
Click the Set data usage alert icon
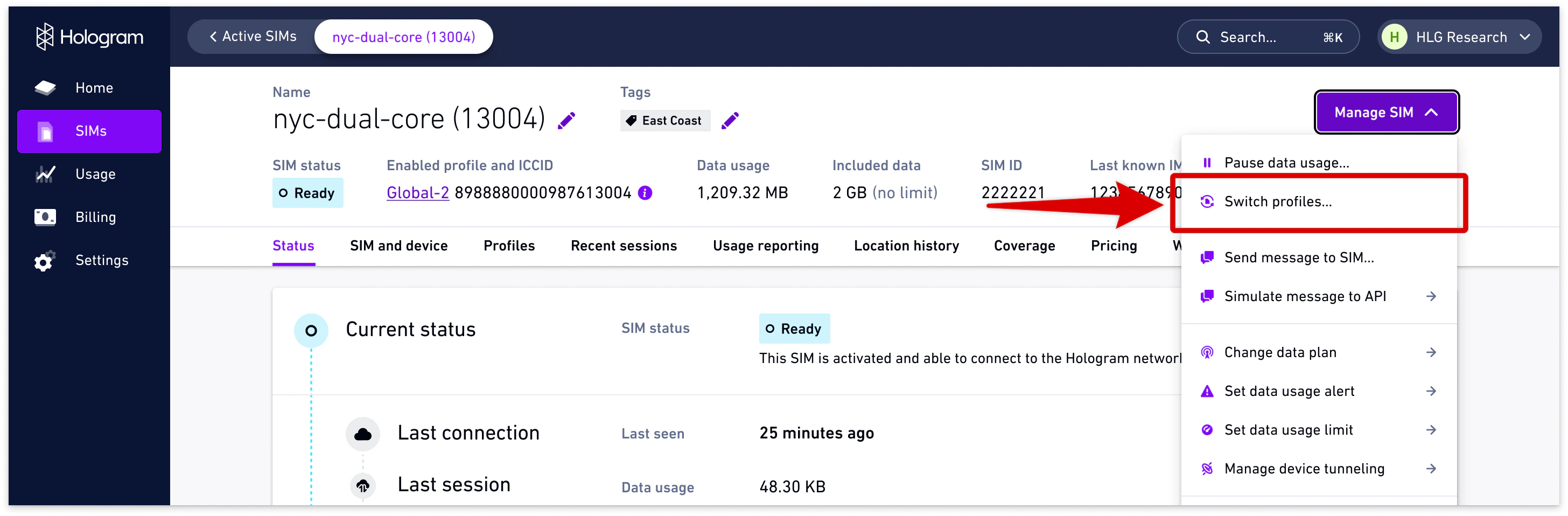click(1207, 391)
